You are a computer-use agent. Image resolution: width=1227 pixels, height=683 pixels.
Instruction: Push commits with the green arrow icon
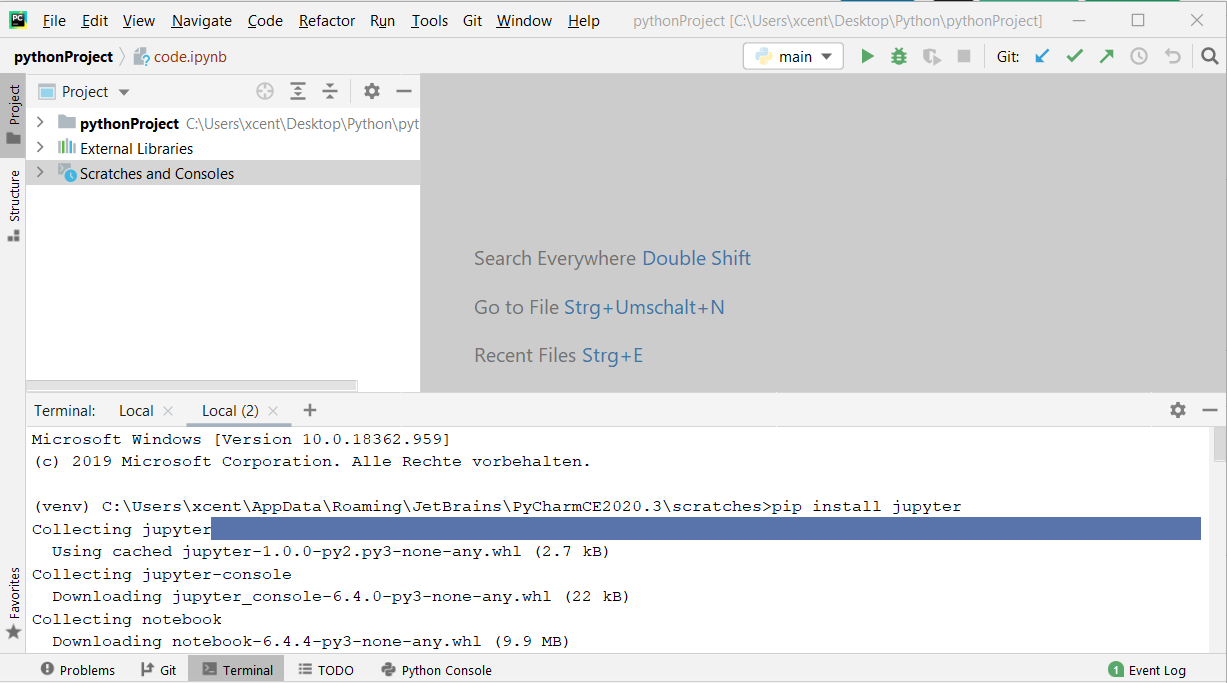1107,57
